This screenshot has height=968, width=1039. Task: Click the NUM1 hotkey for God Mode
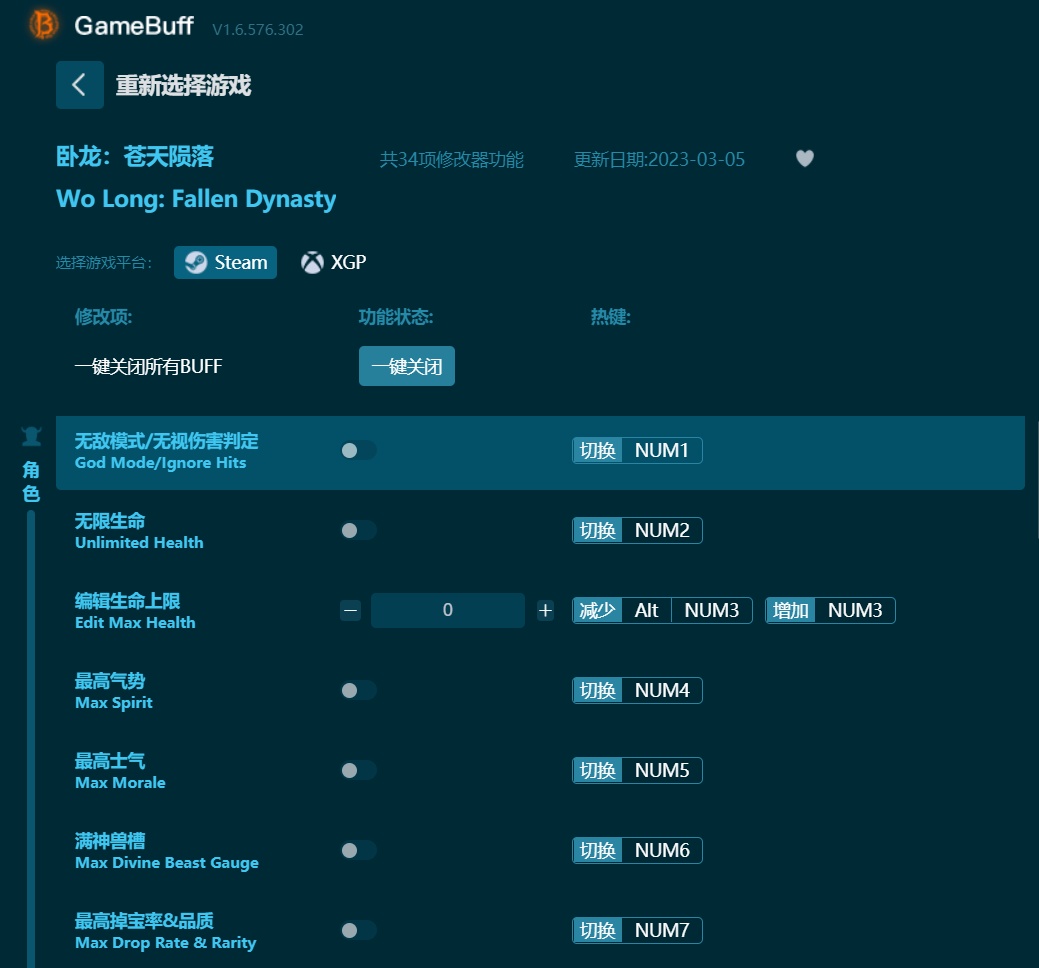click(x=637, y=451)
